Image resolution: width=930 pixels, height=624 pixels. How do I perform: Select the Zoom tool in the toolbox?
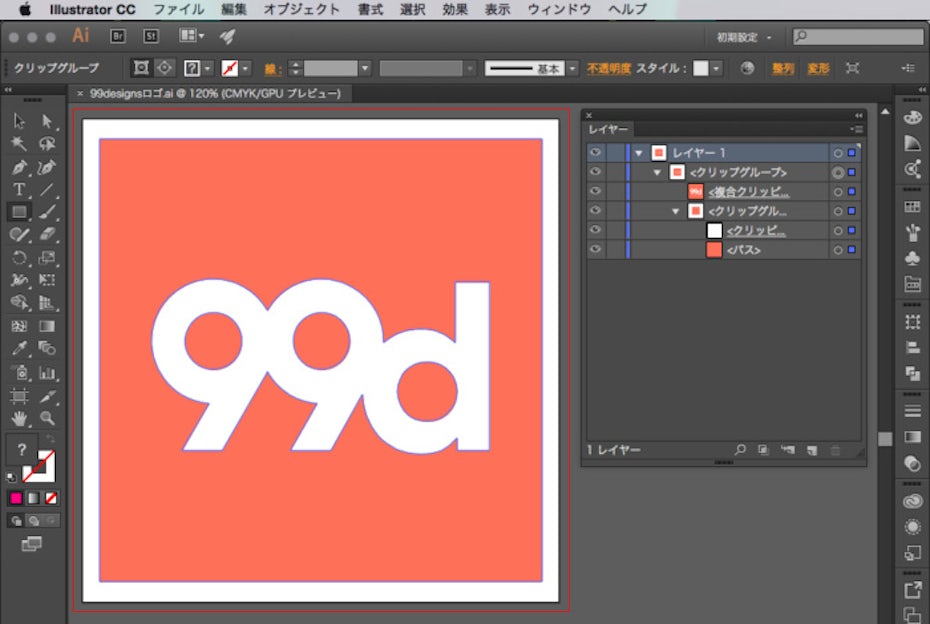(x=47, y=418)
